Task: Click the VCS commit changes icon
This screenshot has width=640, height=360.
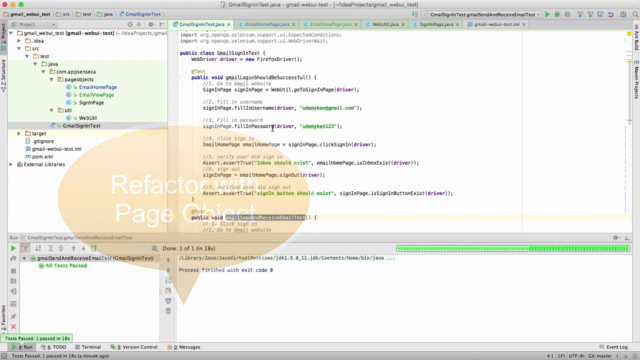Action: point(590,14)
